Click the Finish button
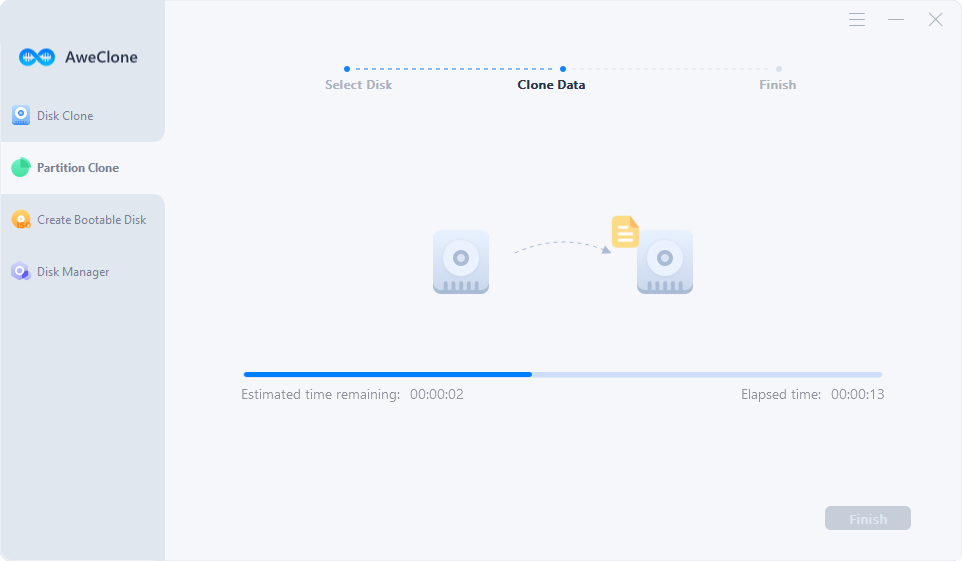This screenshot has height=561, width=962. click(x=868, y=519)
